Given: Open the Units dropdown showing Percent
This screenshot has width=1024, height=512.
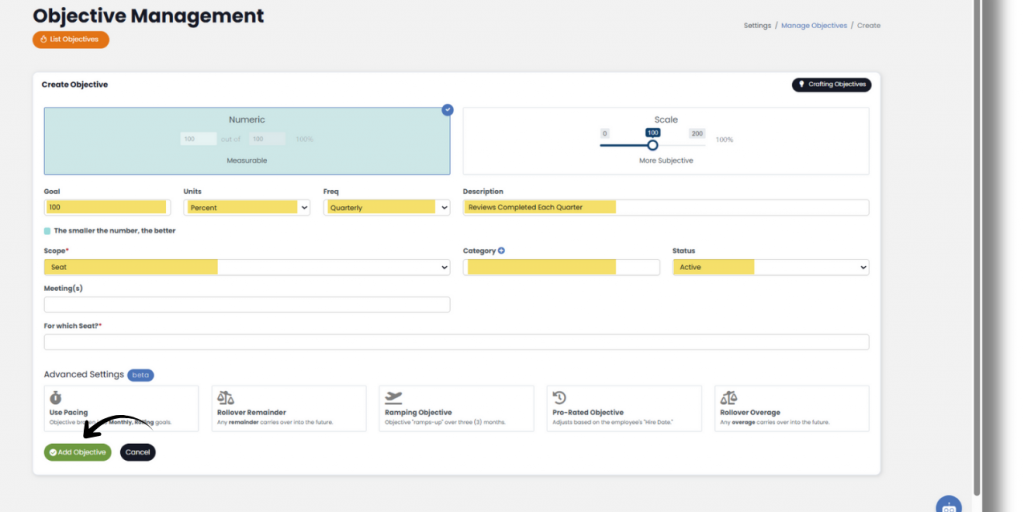Looking at the screenshot, I should (246, 208).
